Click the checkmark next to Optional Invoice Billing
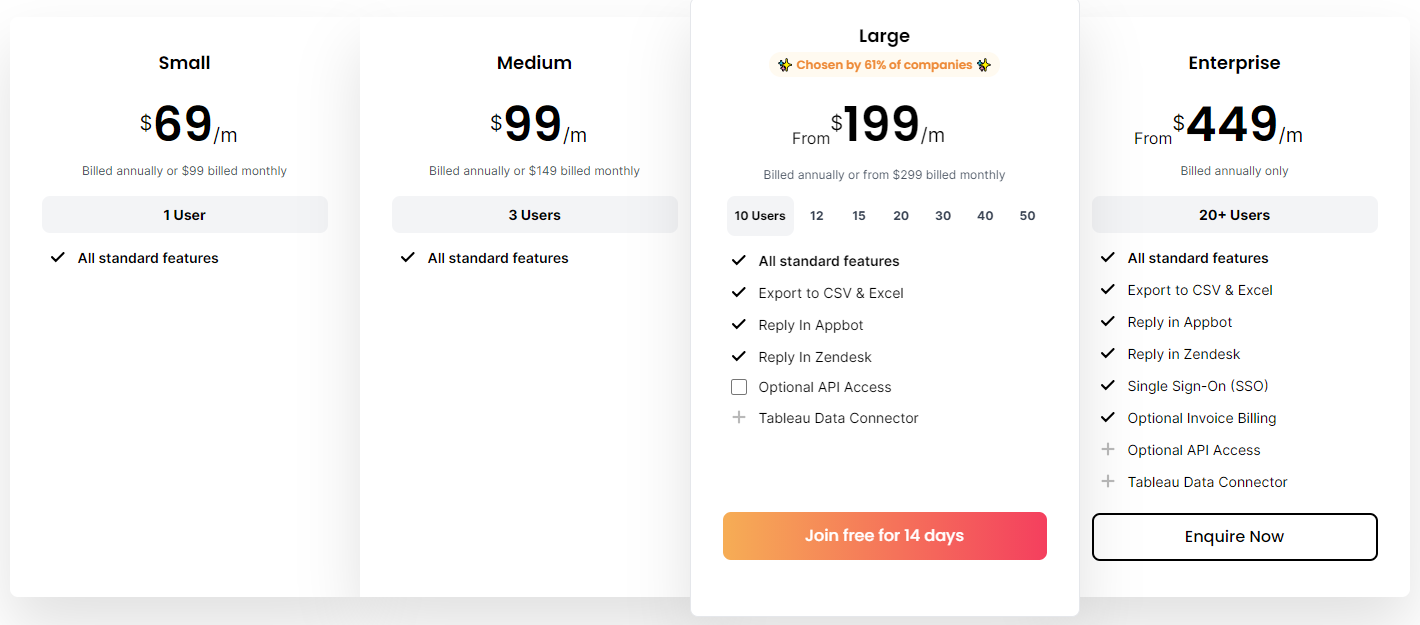This screenshot has width=1420, height=625. [x=1108, y=418]
